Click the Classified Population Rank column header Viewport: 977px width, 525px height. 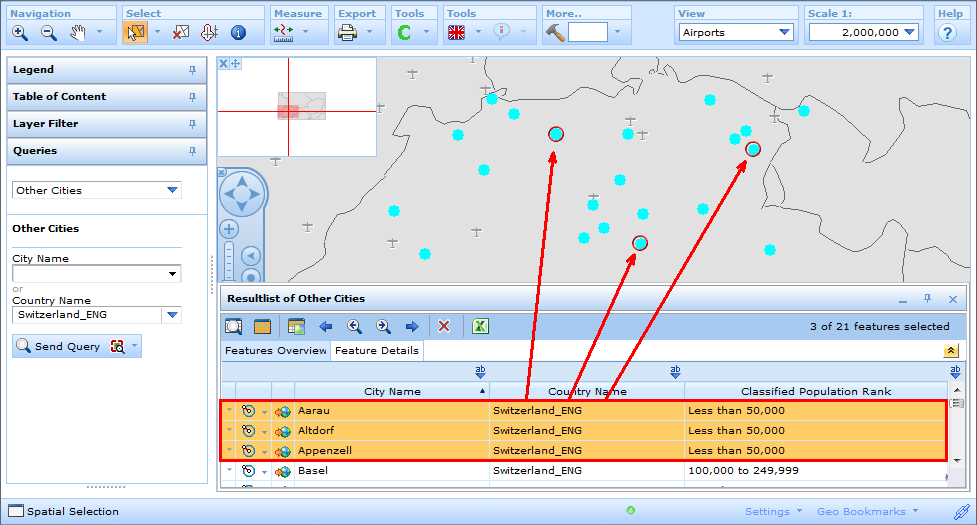click(x=816, y=391)
